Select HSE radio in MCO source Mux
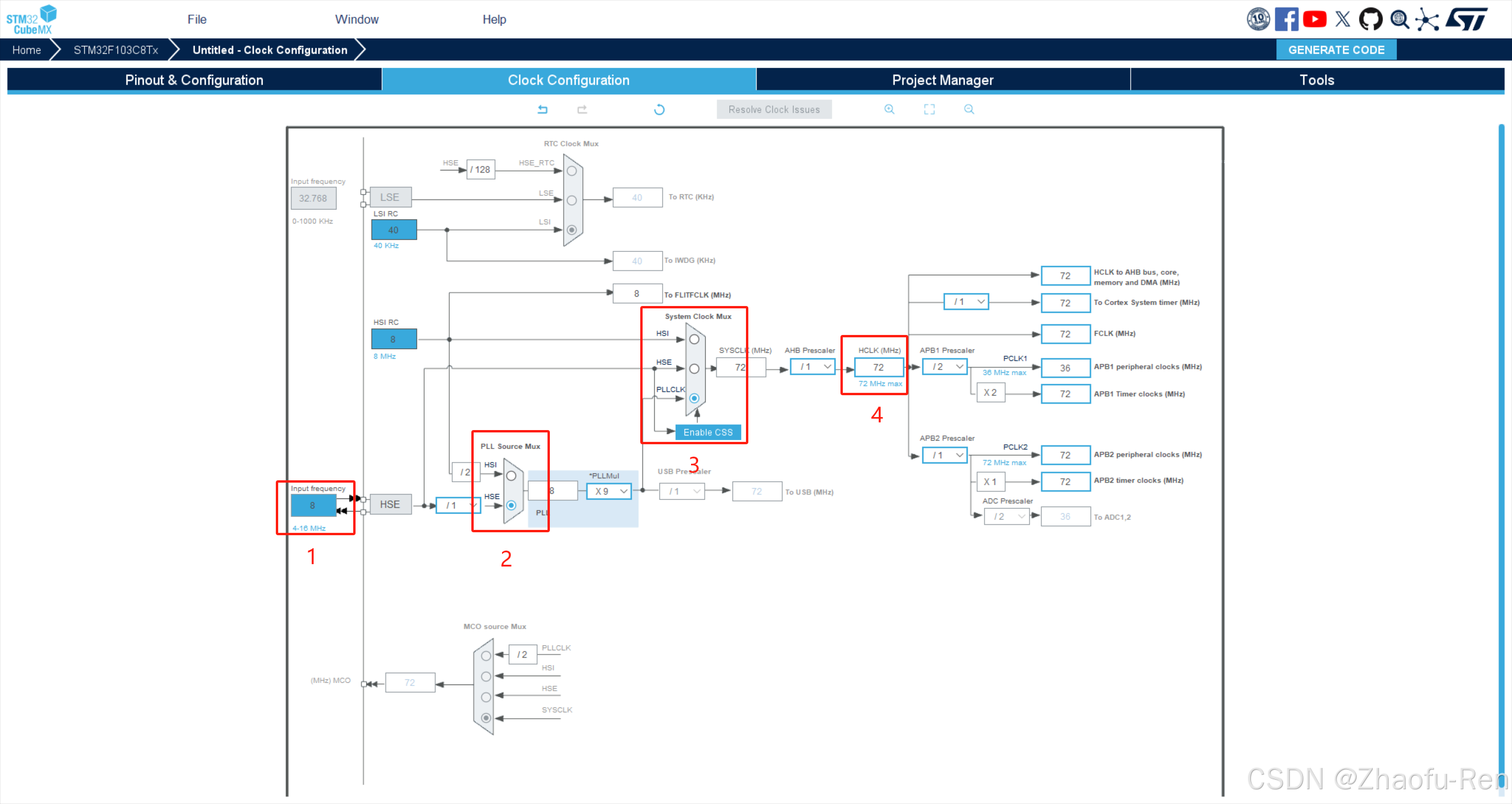The image size is (1512, 804). (486, 697)
